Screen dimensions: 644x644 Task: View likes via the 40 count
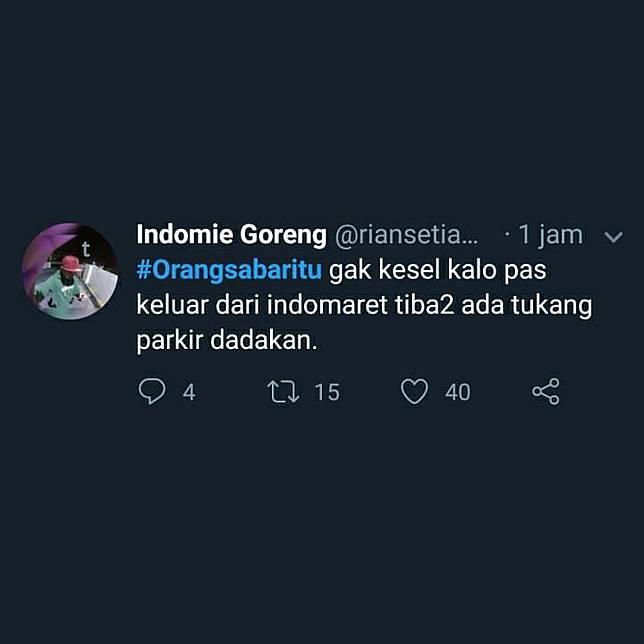click(x=458, y=392)
